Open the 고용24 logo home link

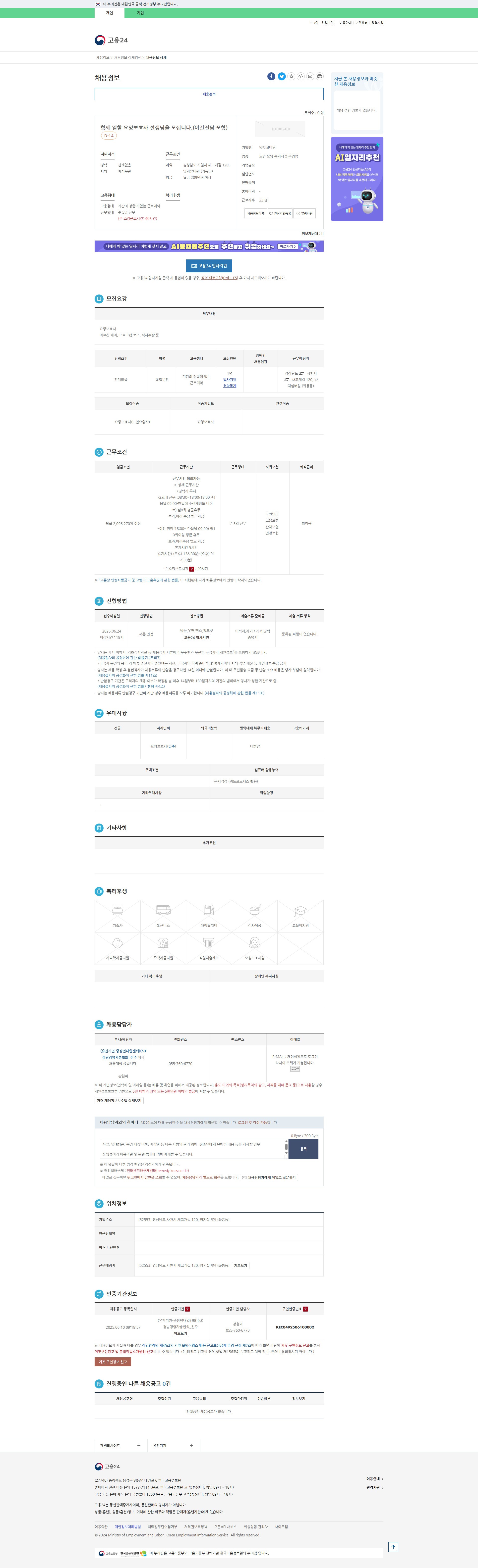tap(112, 40)
